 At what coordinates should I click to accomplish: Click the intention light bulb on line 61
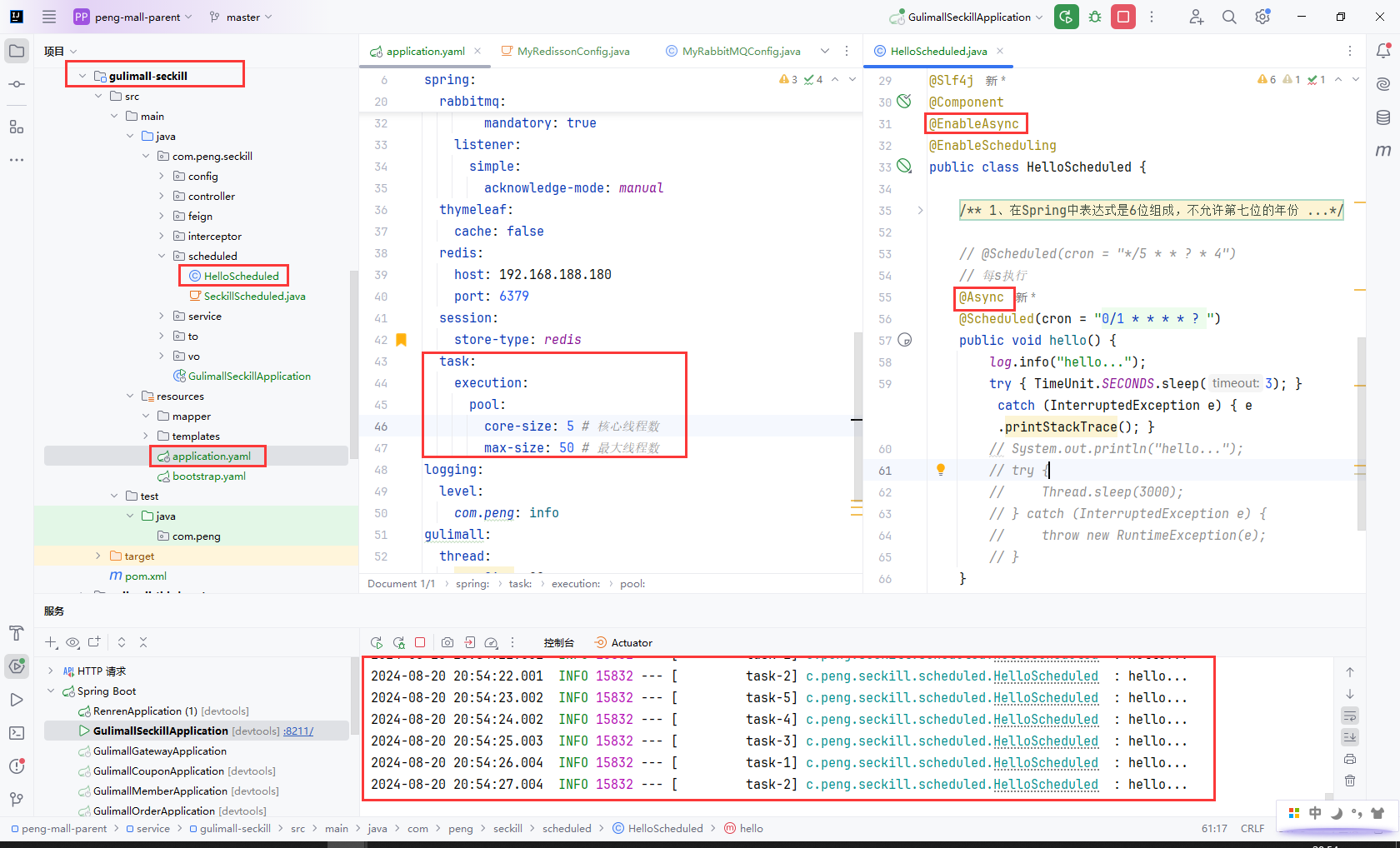[941, 470]
